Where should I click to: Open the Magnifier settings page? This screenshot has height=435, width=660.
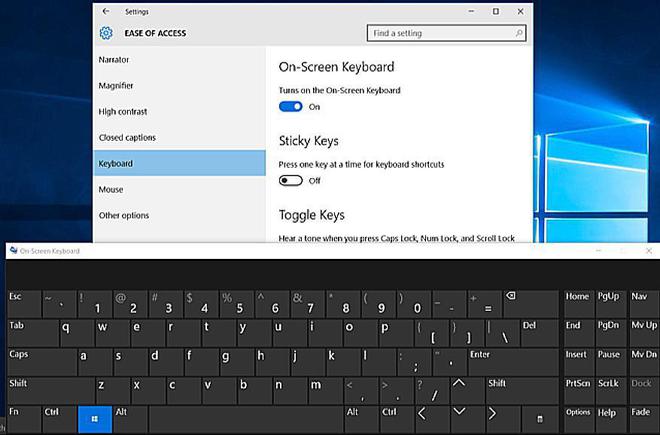(x=179, y=85)
